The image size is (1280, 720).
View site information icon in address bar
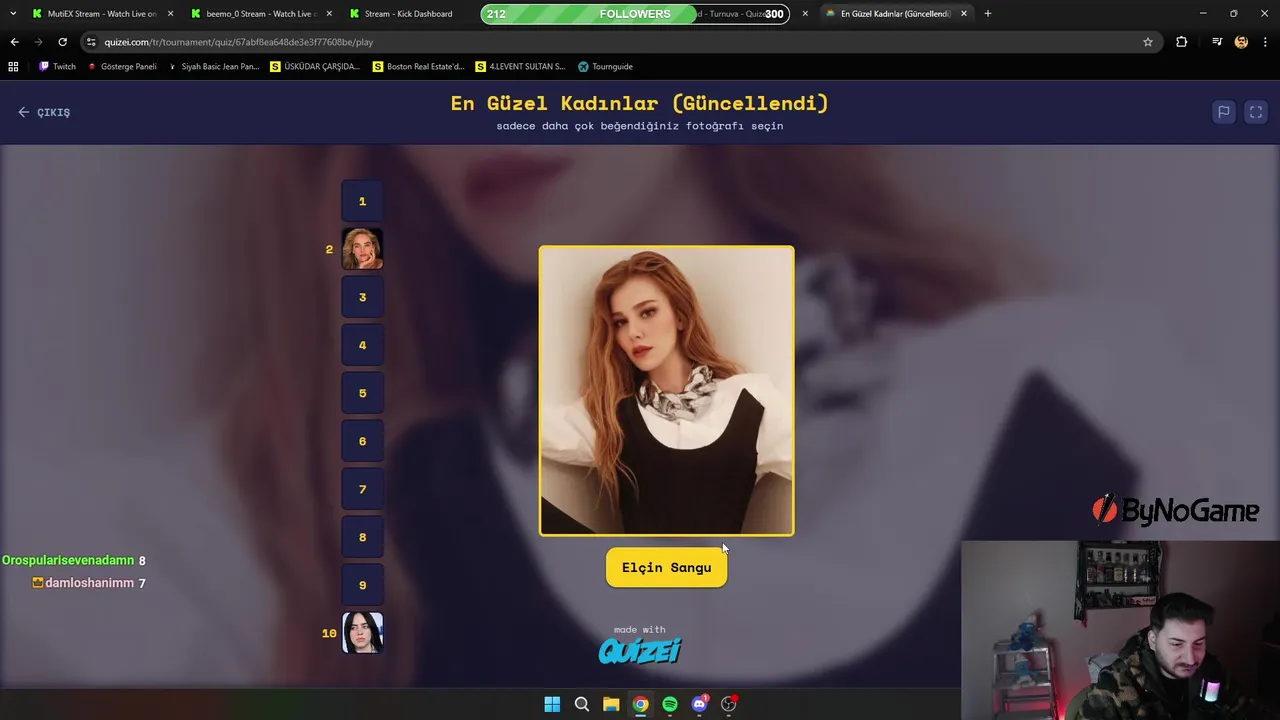tap(91, 42)
